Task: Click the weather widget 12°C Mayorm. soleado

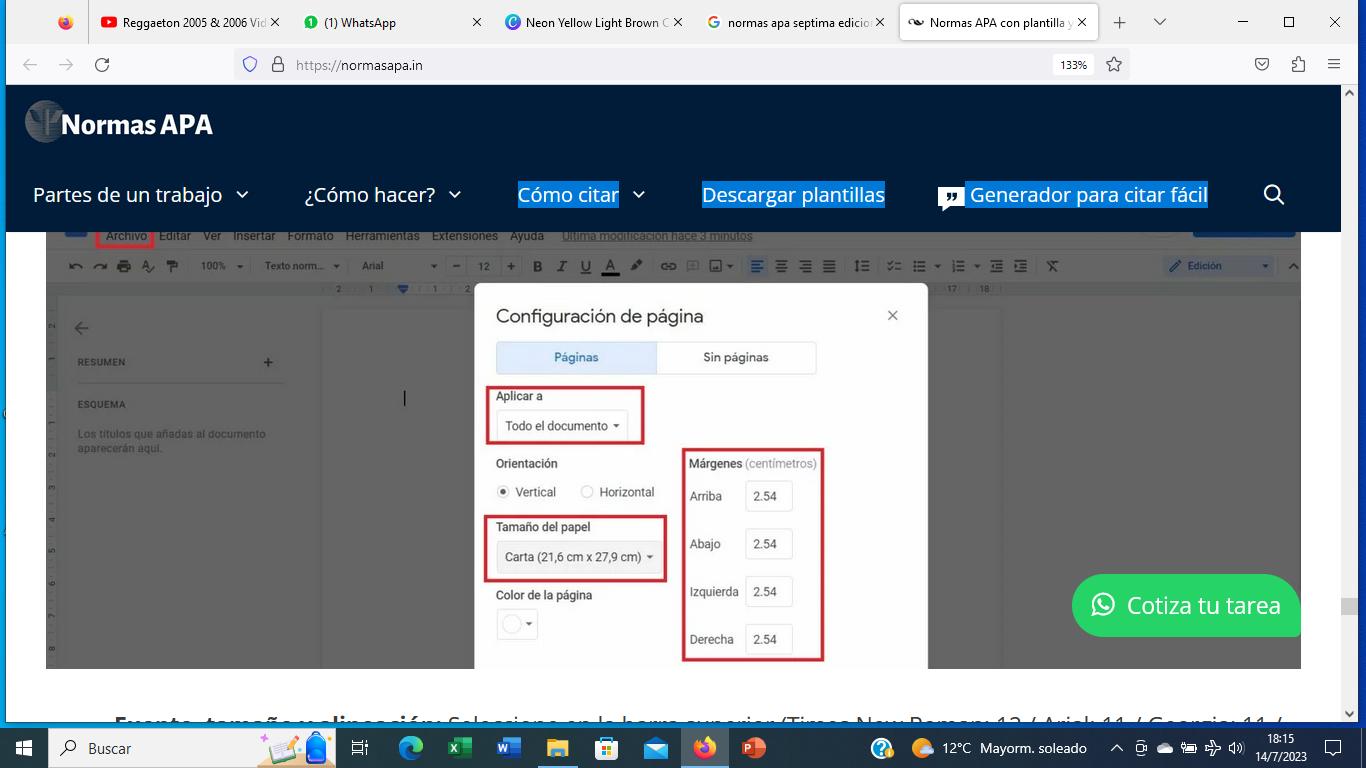Action: [998, 748]
